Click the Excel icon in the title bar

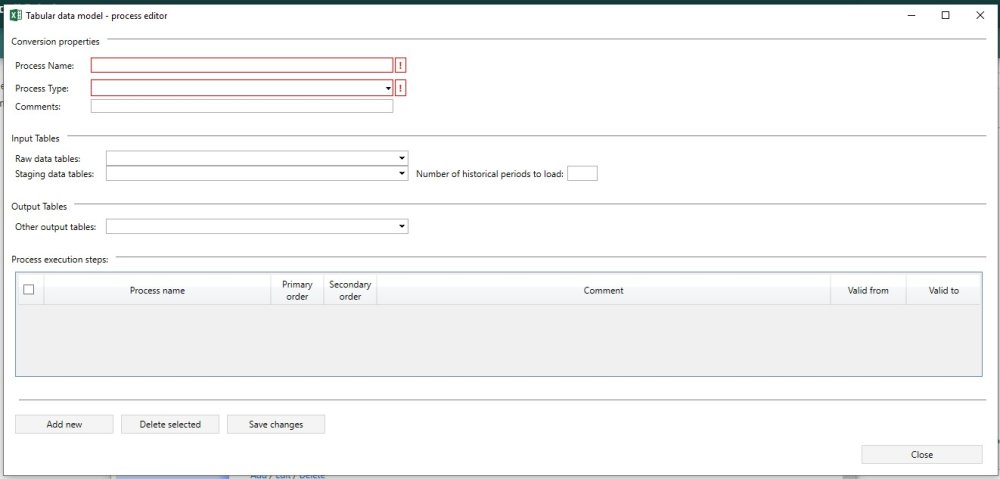(x=16, y=15)
